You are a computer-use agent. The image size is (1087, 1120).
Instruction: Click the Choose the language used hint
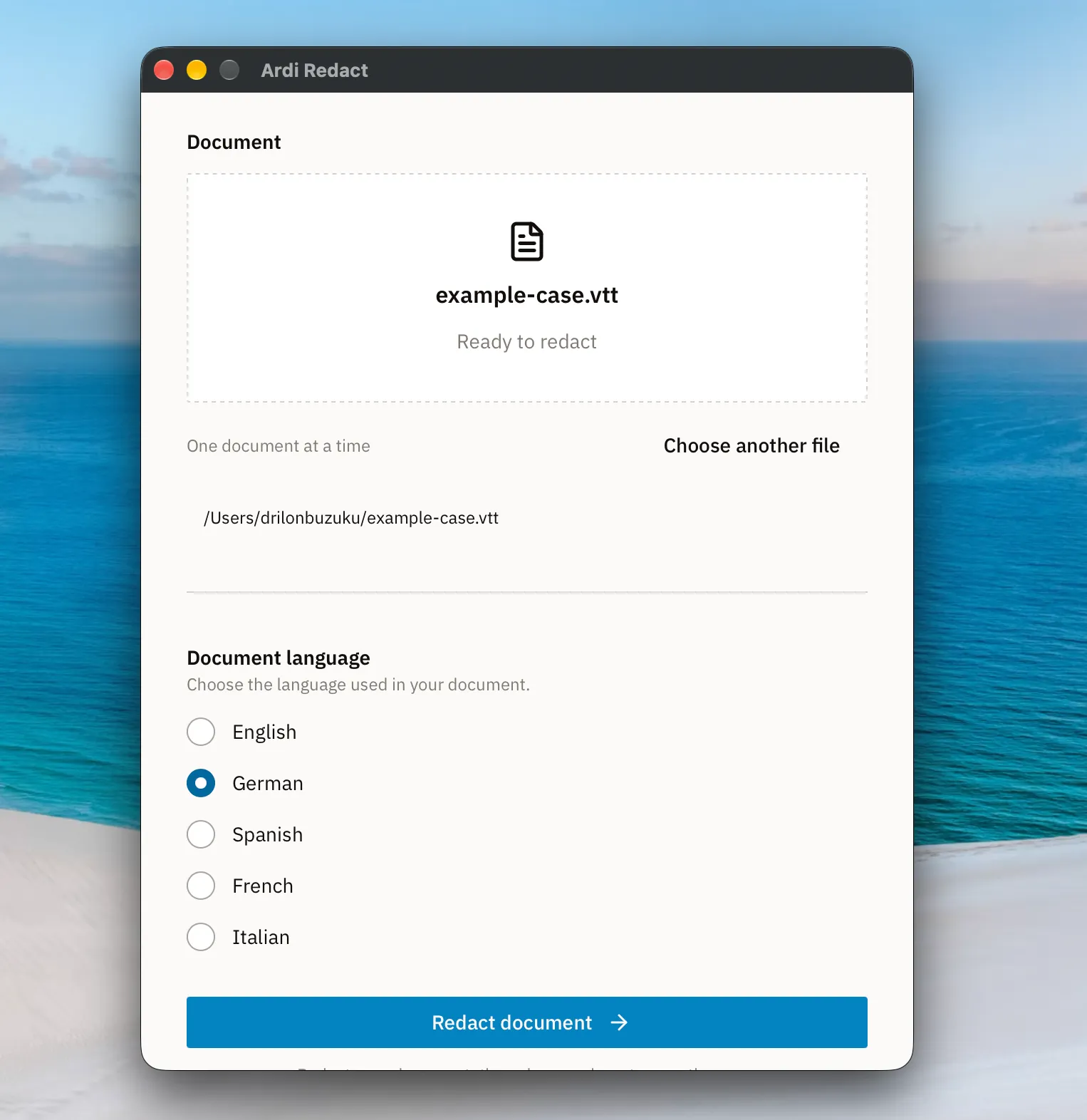coord(358,685)
